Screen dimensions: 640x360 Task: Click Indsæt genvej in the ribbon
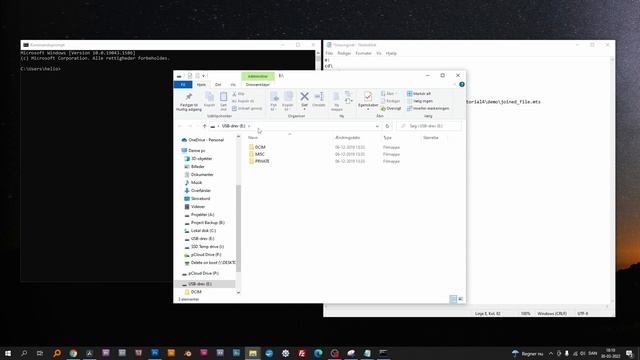pos(247,109)
